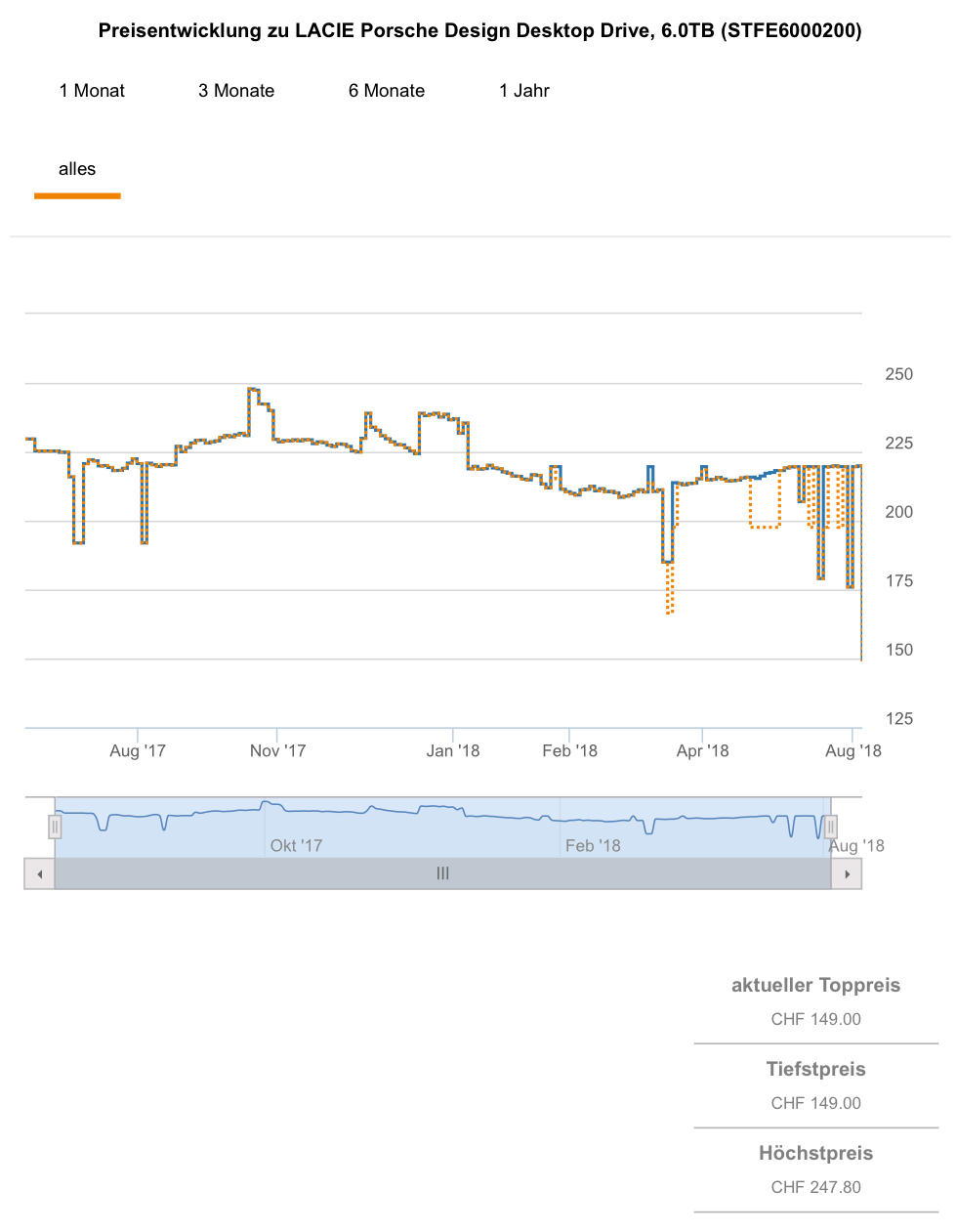Click the Aug '17 axis label
Viewport: 956px width, 1232px height.
pyautogui.click(x=138, y=750)
